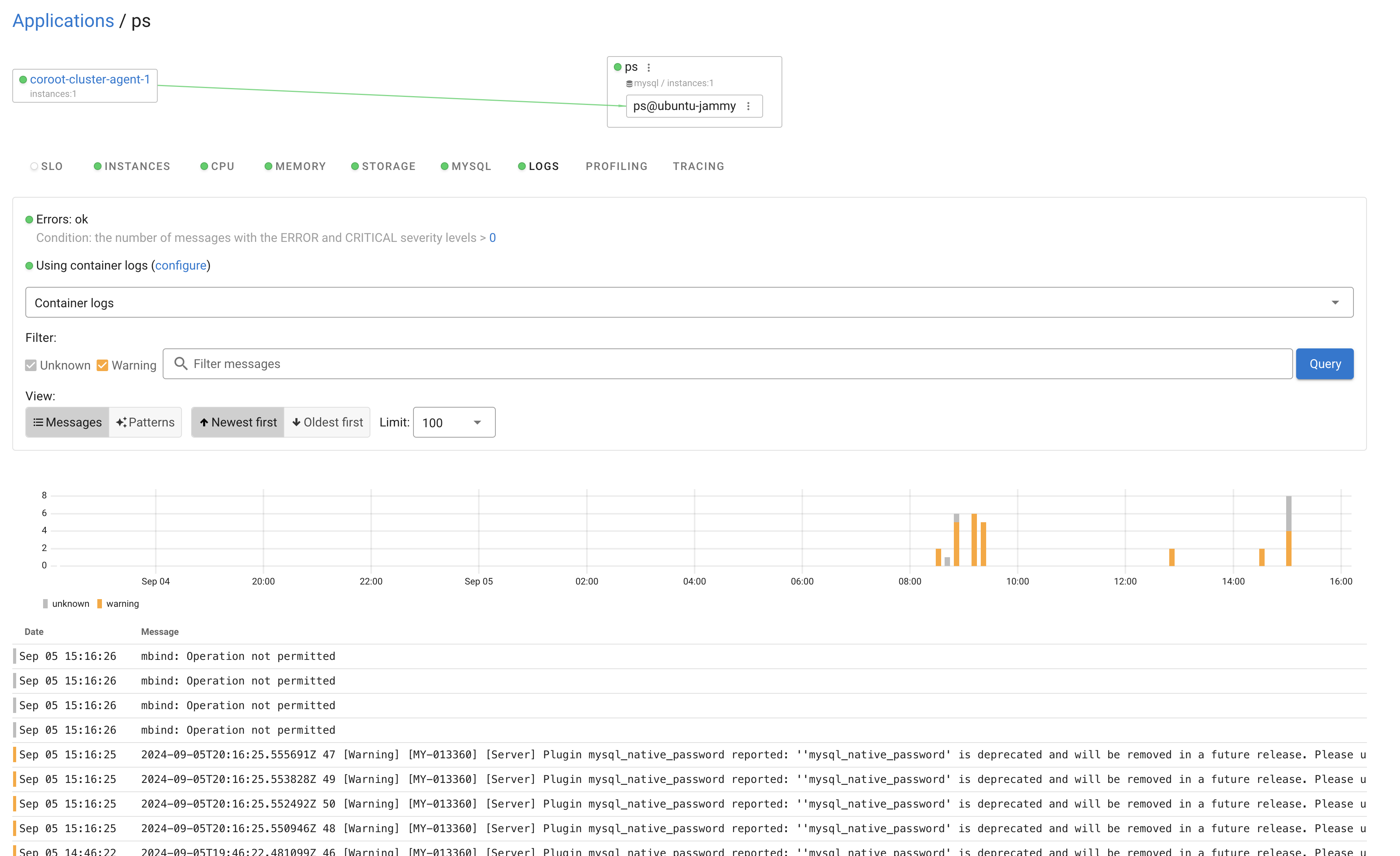Click the green status dot beside ps
The width and height of the screenshot is (1400, 856).
tap(618, 67)
